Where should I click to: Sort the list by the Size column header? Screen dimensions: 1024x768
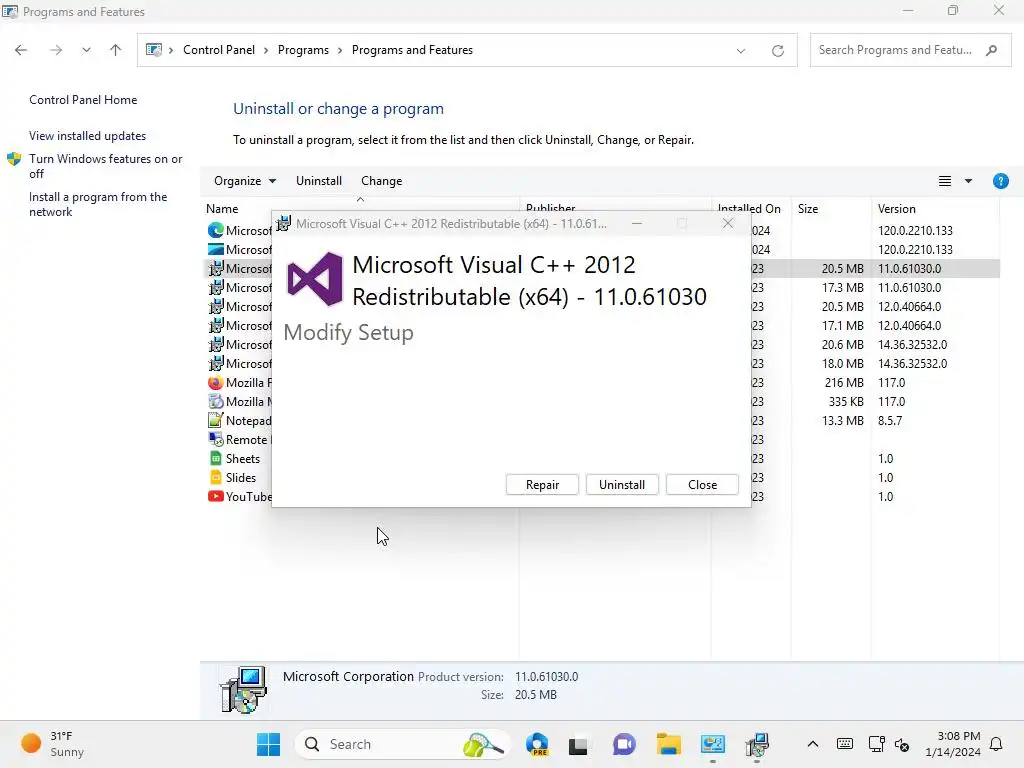pyautogui.click(x=808, y=209)
